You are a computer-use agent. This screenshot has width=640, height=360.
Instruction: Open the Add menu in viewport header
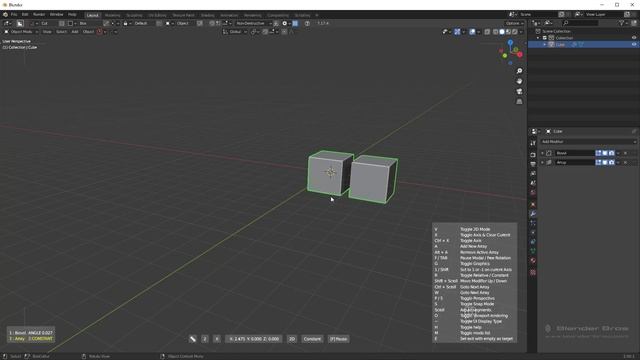(75, 32)
